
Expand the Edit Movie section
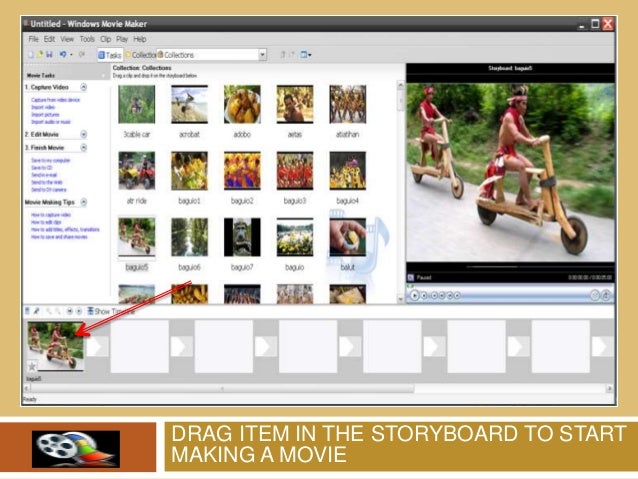point(83,134)
